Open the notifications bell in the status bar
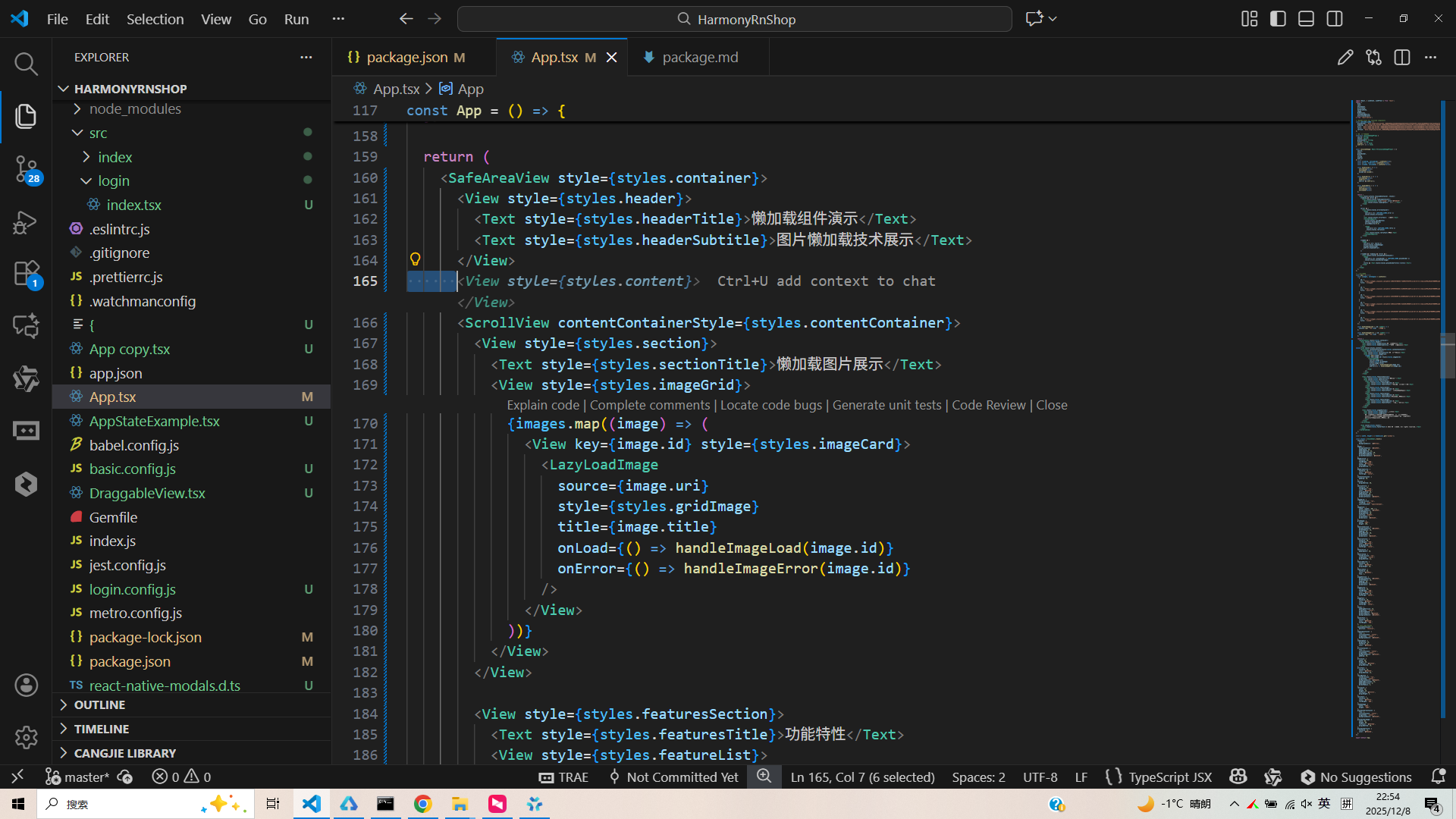 [x=1438, y=777]
